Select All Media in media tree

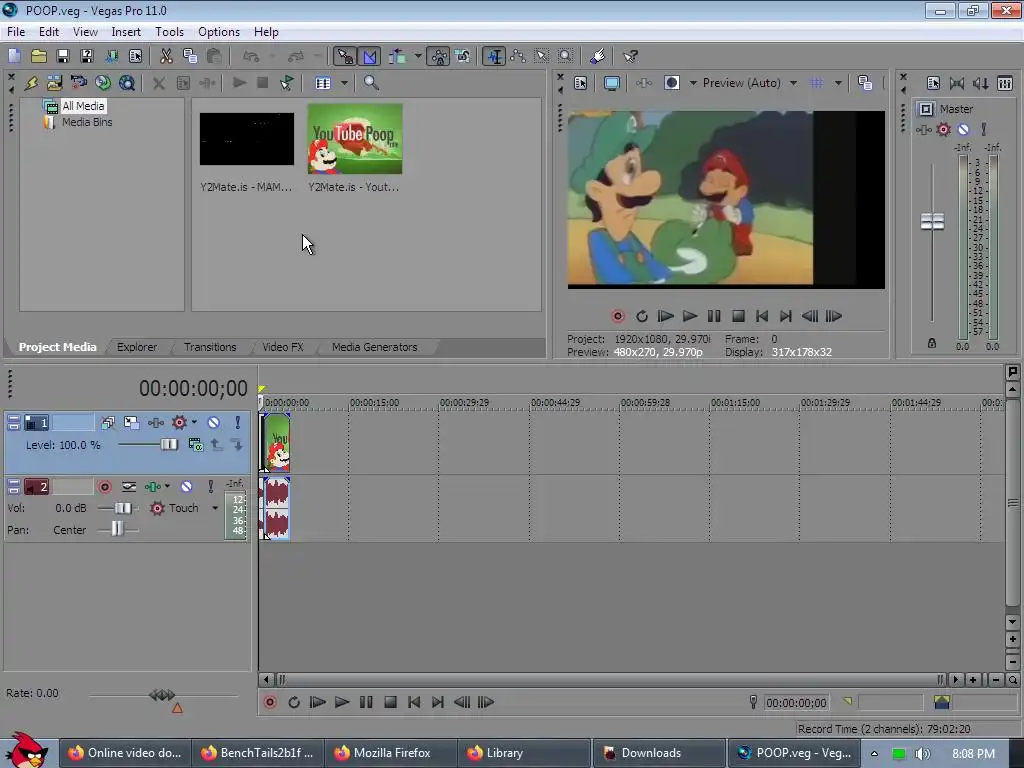point(83,106)
